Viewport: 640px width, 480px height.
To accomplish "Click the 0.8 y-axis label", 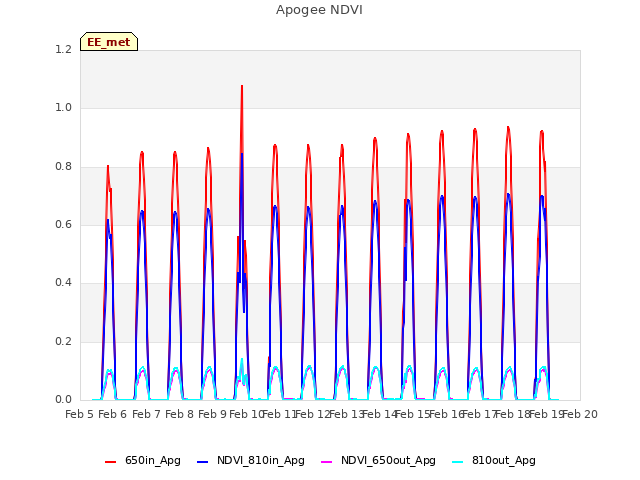I will point(63,166).
